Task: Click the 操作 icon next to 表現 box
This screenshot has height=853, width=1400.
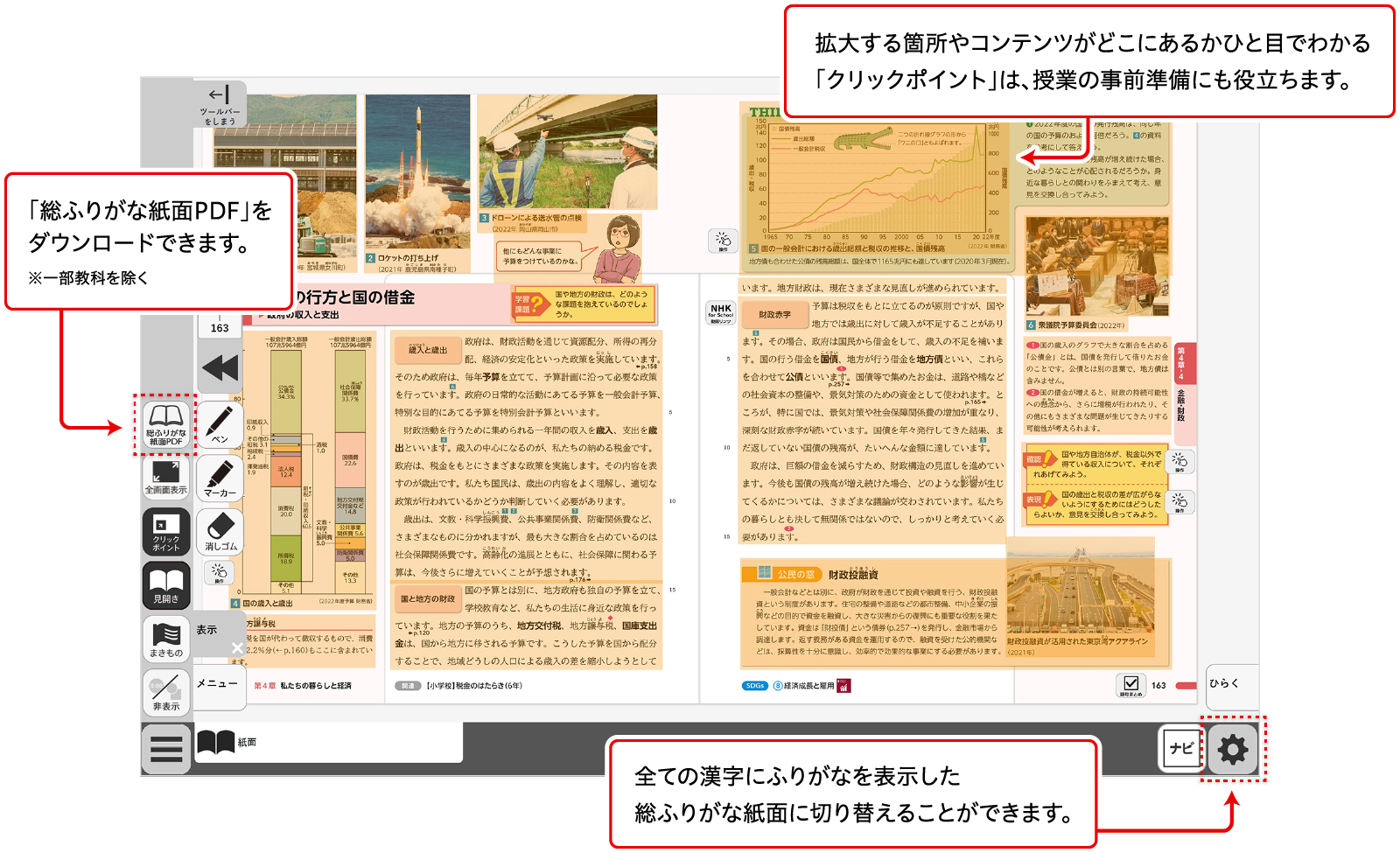Action: point(1179,502)
